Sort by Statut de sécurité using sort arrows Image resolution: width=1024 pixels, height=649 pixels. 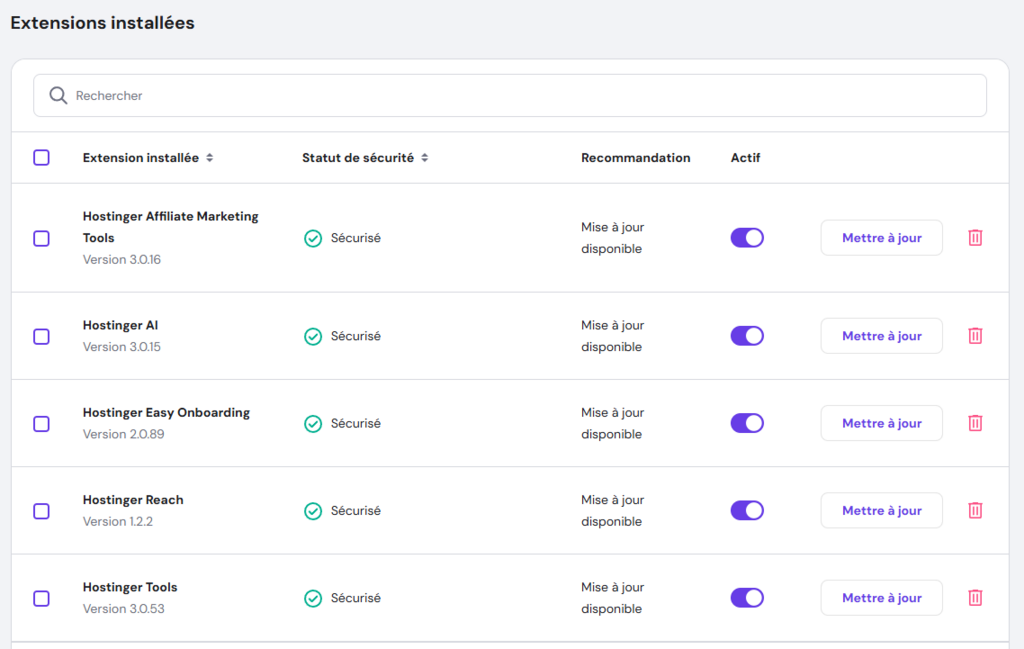point(426,157)
